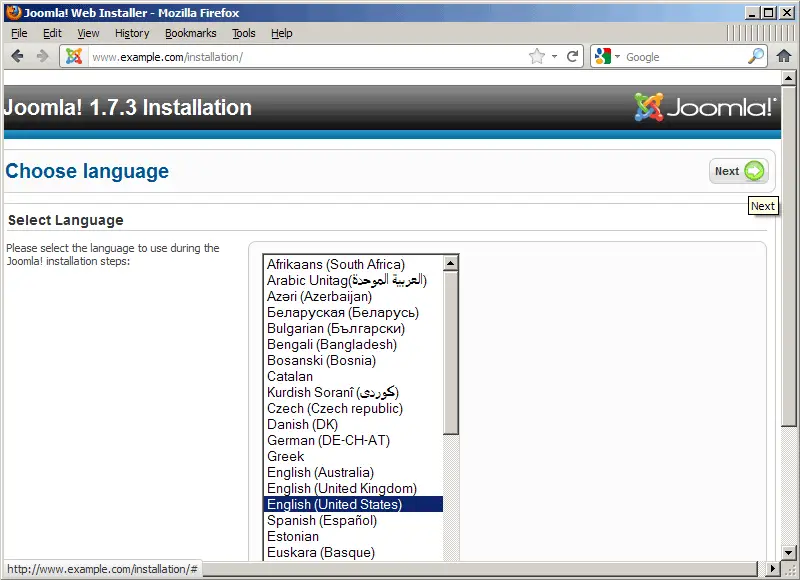The image size is (800, 580).
Task: Select Estonian language option
Action: [353, 537]
